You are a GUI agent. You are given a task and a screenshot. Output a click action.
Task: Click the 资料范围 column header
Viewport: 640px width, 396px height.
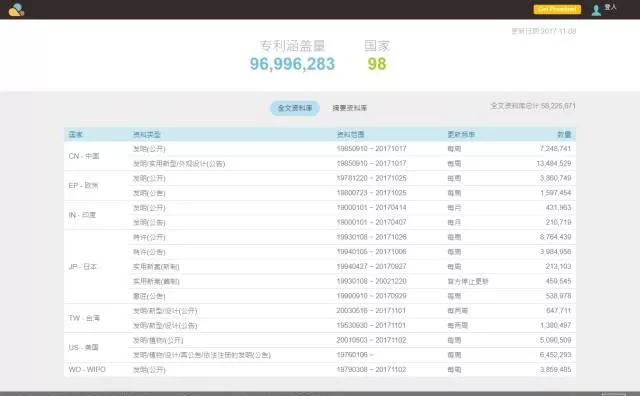tap(350, 134)
